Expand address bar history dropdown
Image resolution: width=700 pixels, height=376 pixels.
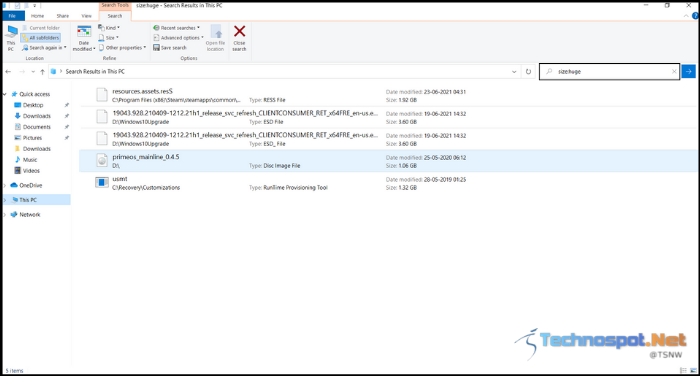pos(514,71)
